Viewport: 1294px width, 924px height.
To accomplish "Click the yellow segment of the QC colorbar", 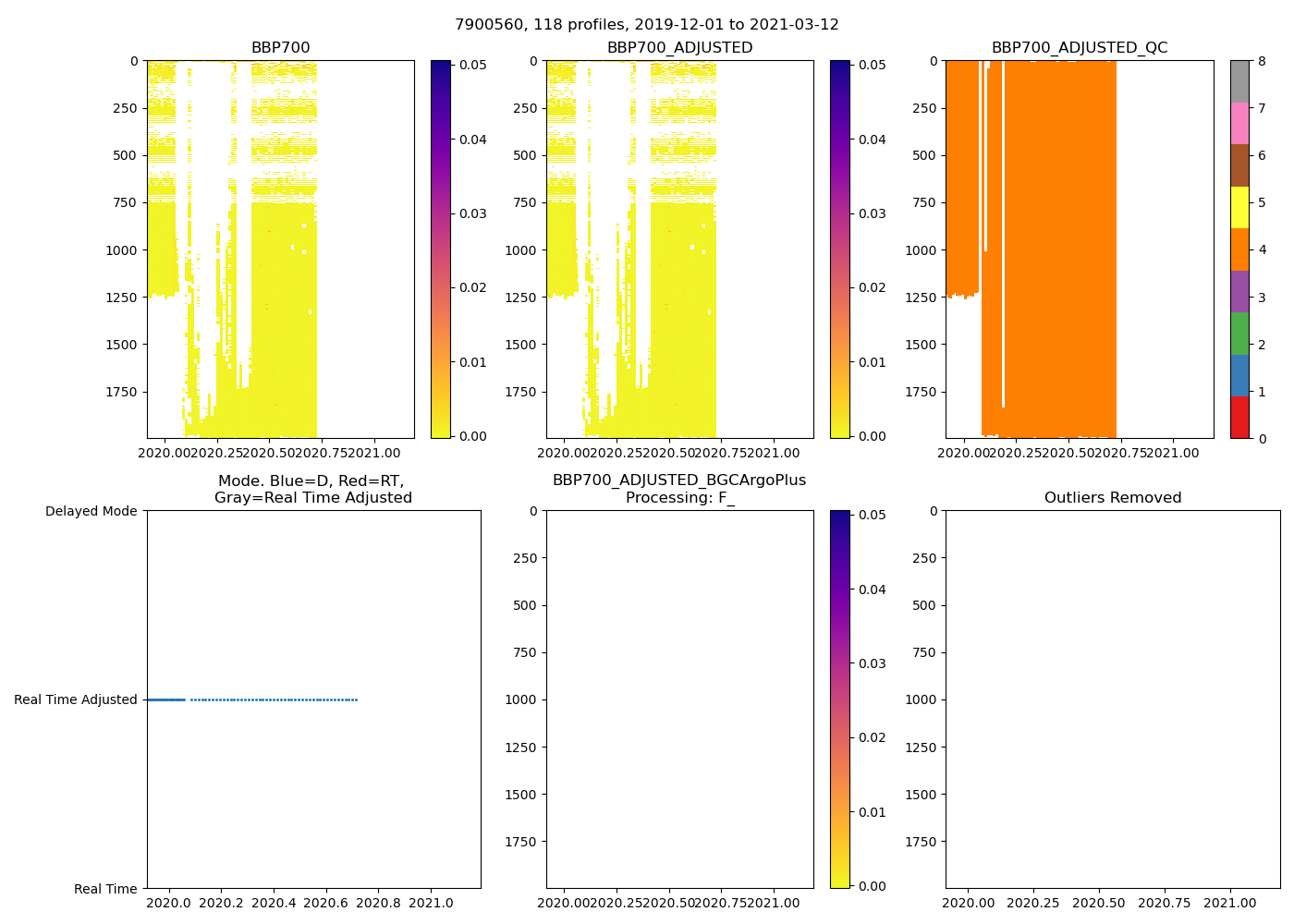I will (x=1239, y=207).
